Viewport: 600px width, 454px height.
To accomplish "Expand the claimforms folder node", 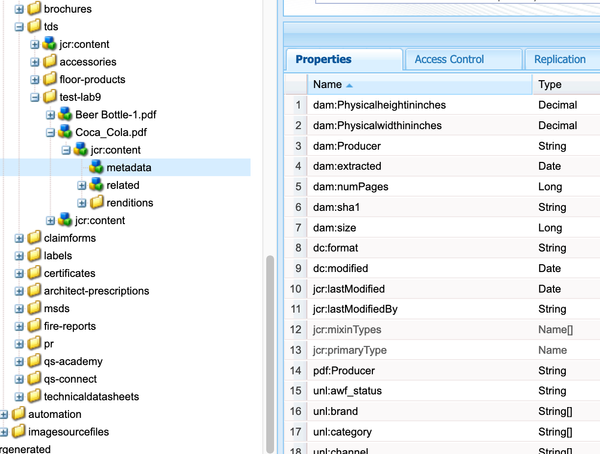I will point(20,238).
